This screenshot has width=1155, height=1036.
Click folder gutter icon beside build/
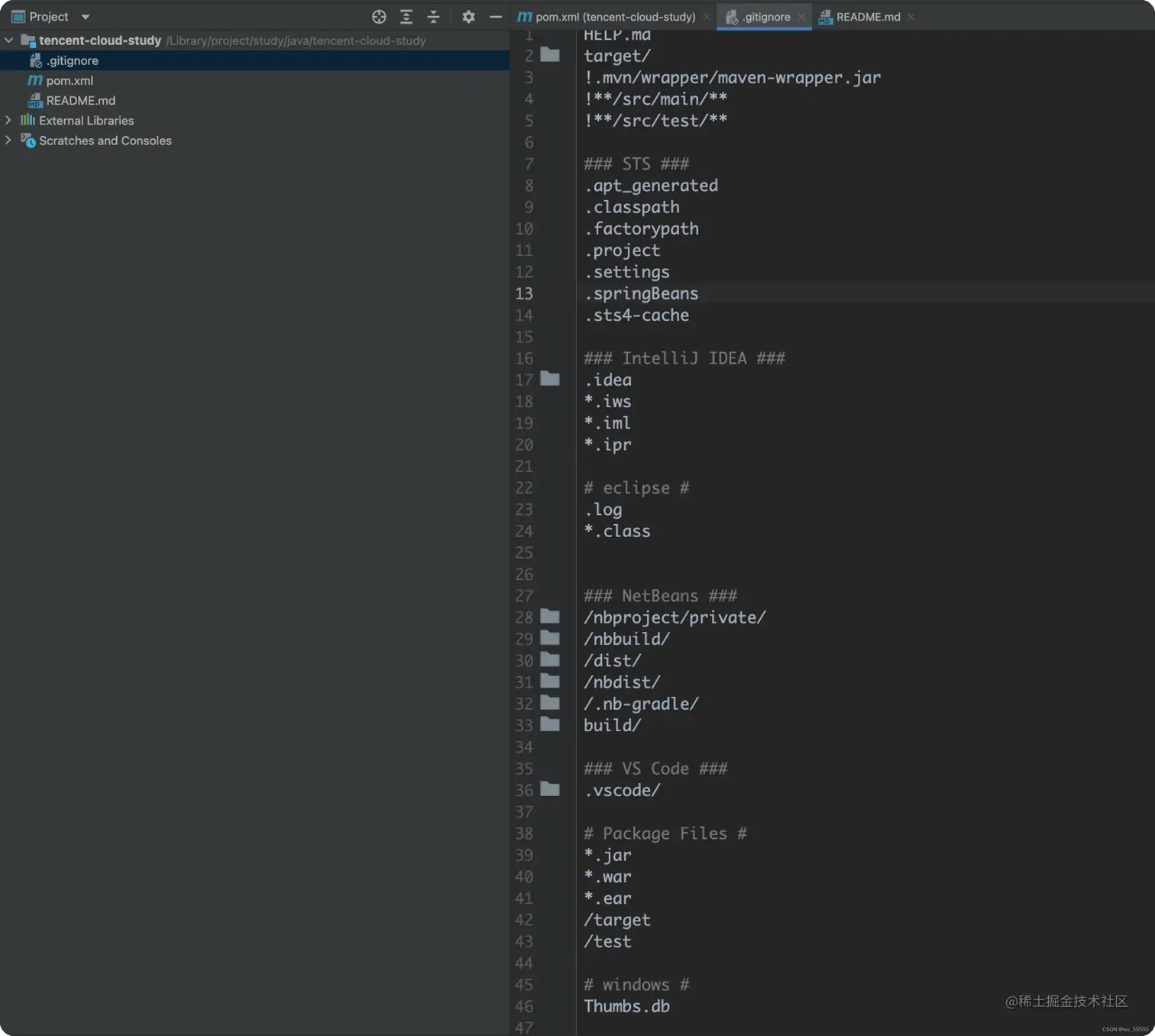click(x=550, y=724)
